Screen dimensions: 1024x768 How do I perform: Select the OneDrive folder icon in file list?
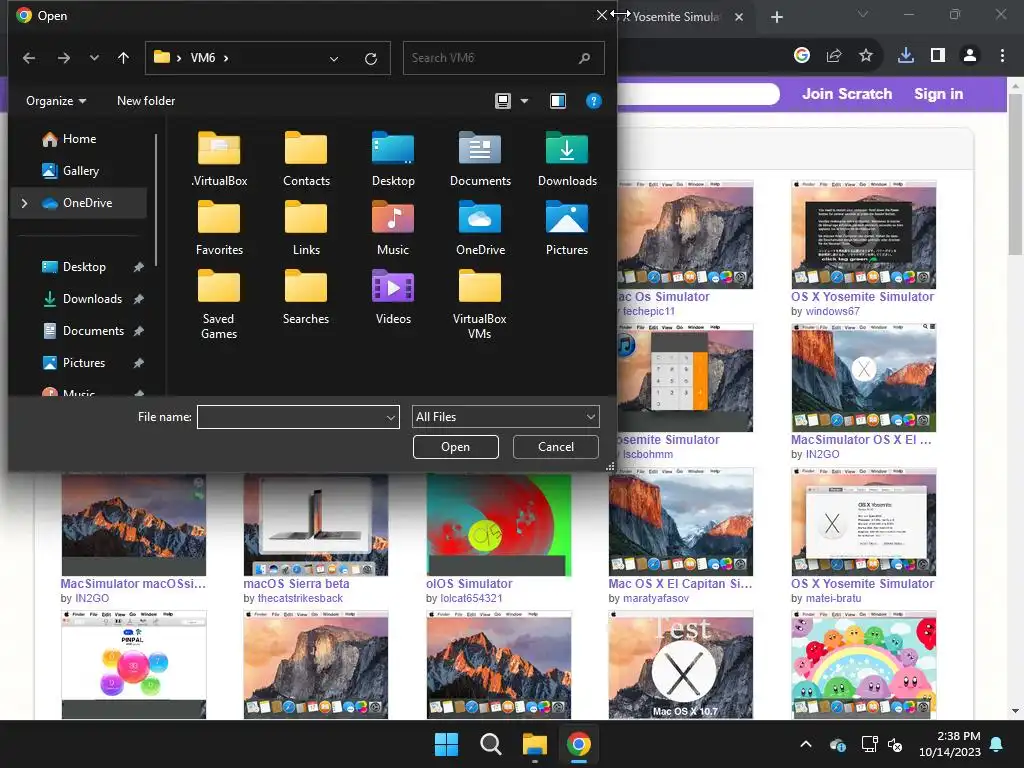480,229
